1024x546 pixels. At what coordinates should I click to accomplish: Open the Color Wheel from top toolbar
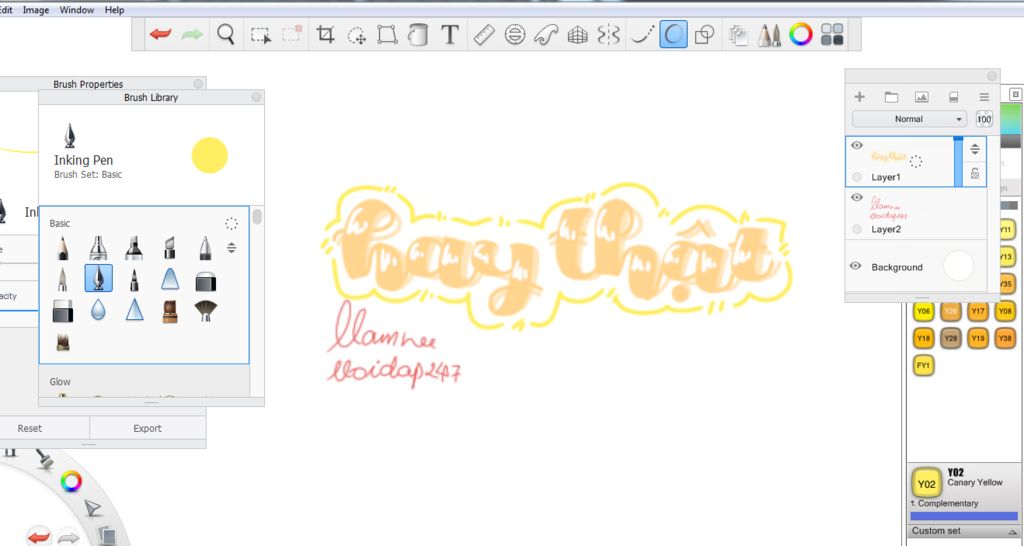(801, 34)
